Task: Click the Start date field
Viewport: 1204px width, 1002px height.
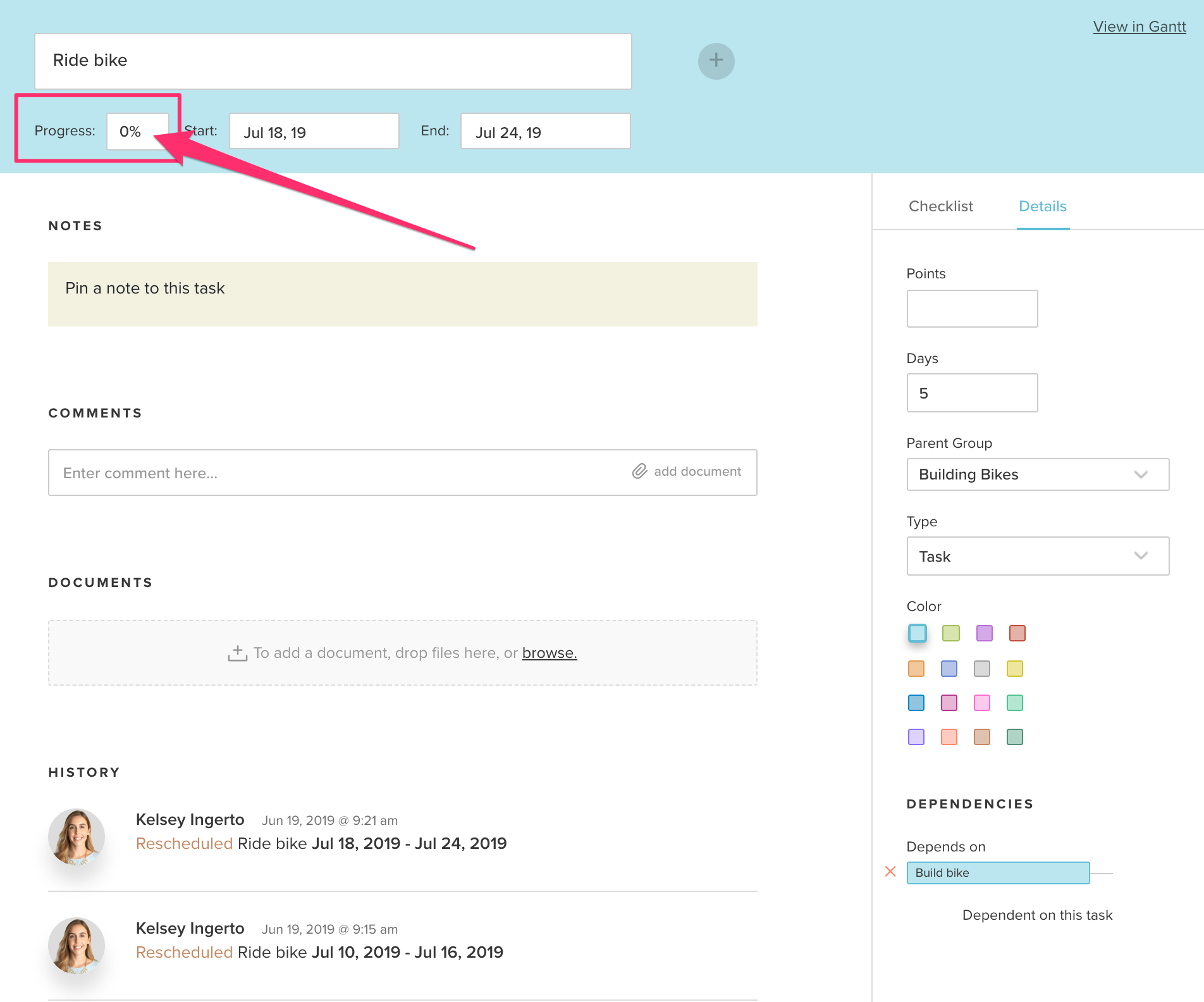Action: tap(313, 131)
